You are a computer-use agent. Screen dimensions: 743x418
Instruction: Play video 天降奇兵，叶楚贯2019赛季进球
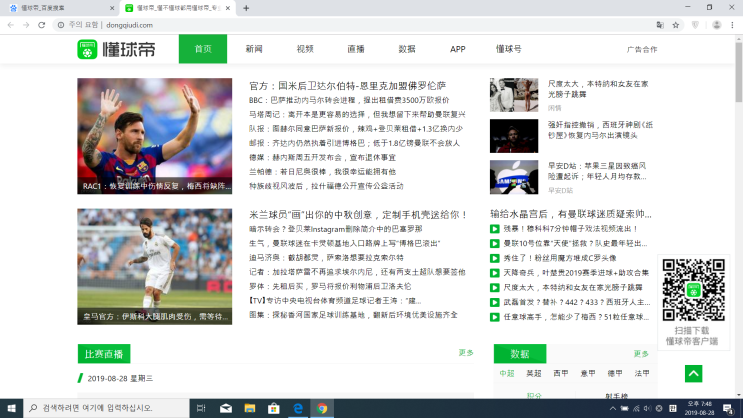(495, 273)
